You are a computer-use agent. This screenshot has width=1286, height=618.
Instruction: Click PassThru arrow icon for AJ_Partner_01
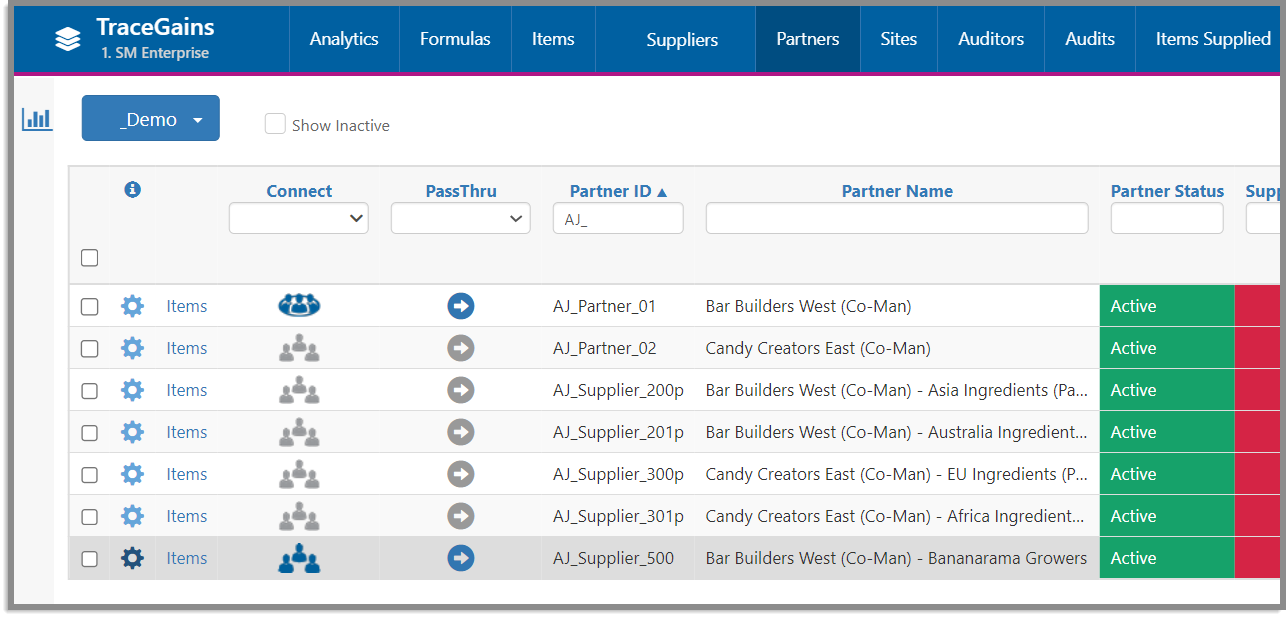461,306
